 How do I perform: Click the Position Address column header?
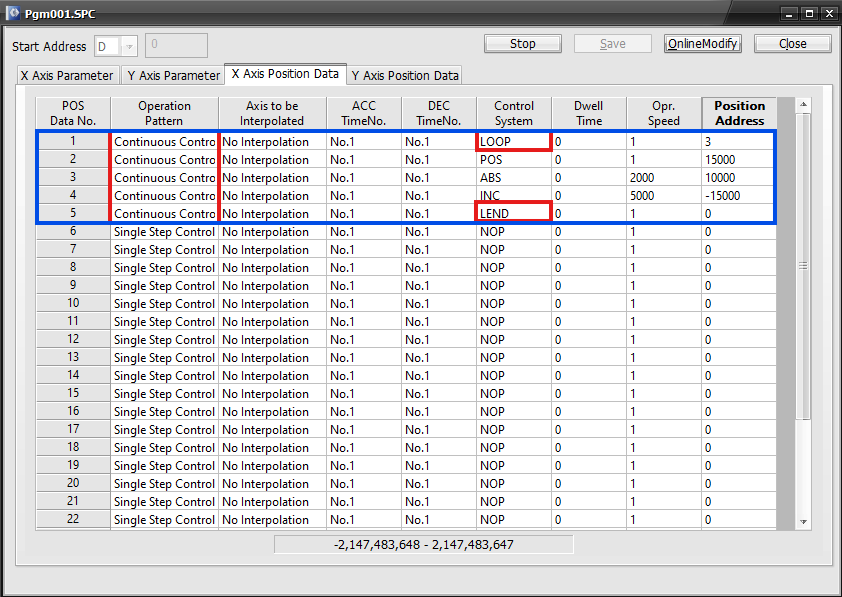click(x=739, y=113)
